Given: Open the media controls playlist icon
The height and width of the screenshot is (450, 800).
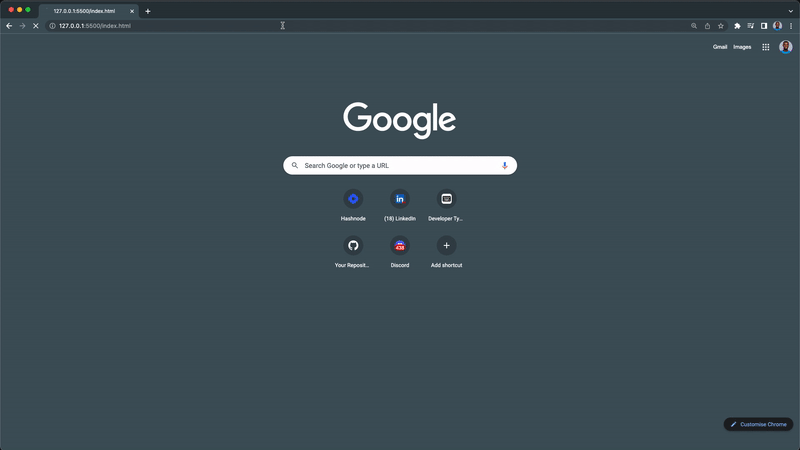Looking at the screenshot, I should [x=751, y=26].
